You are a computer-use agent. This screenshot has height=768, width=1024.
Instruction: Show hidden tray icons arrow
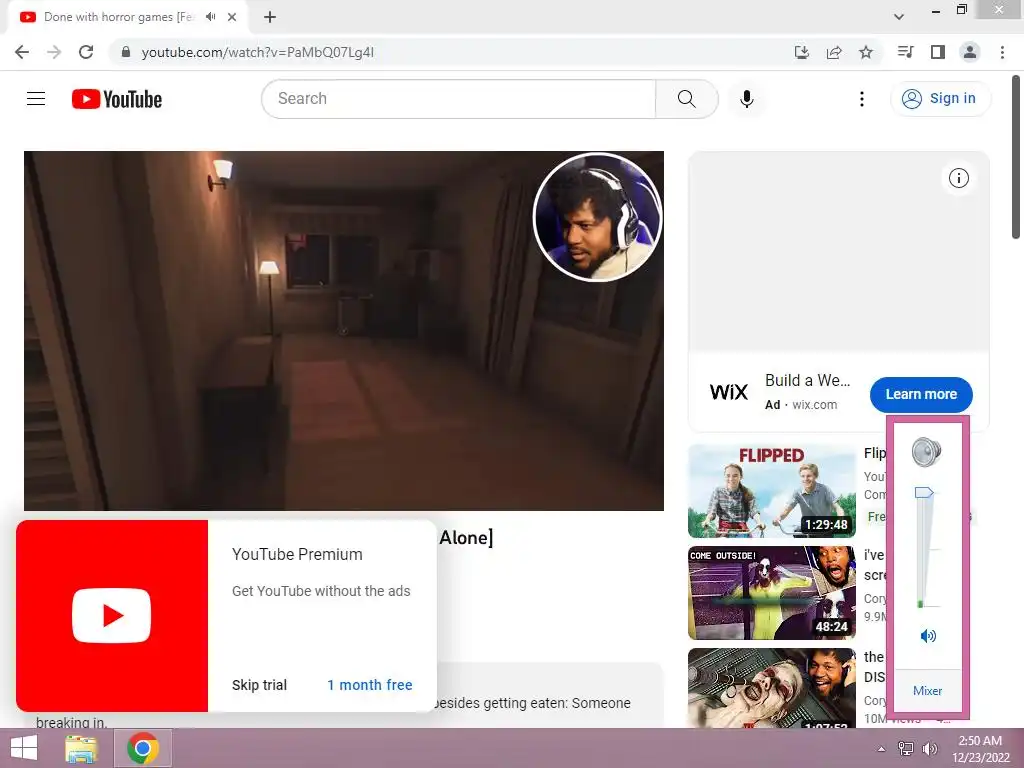(882, 749)
